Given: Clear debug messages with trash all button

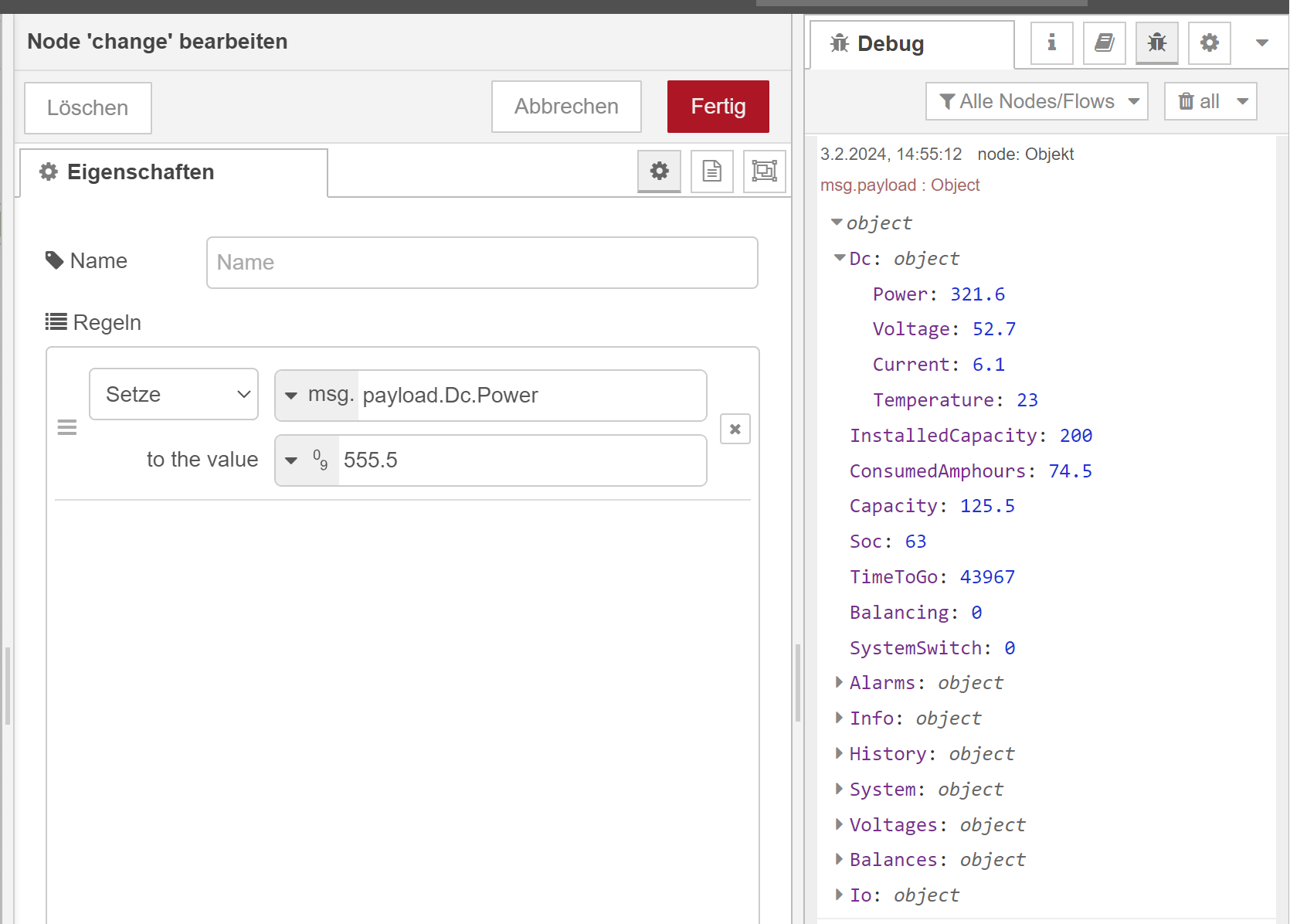Looking at the screenshot, I should 1198,101.
